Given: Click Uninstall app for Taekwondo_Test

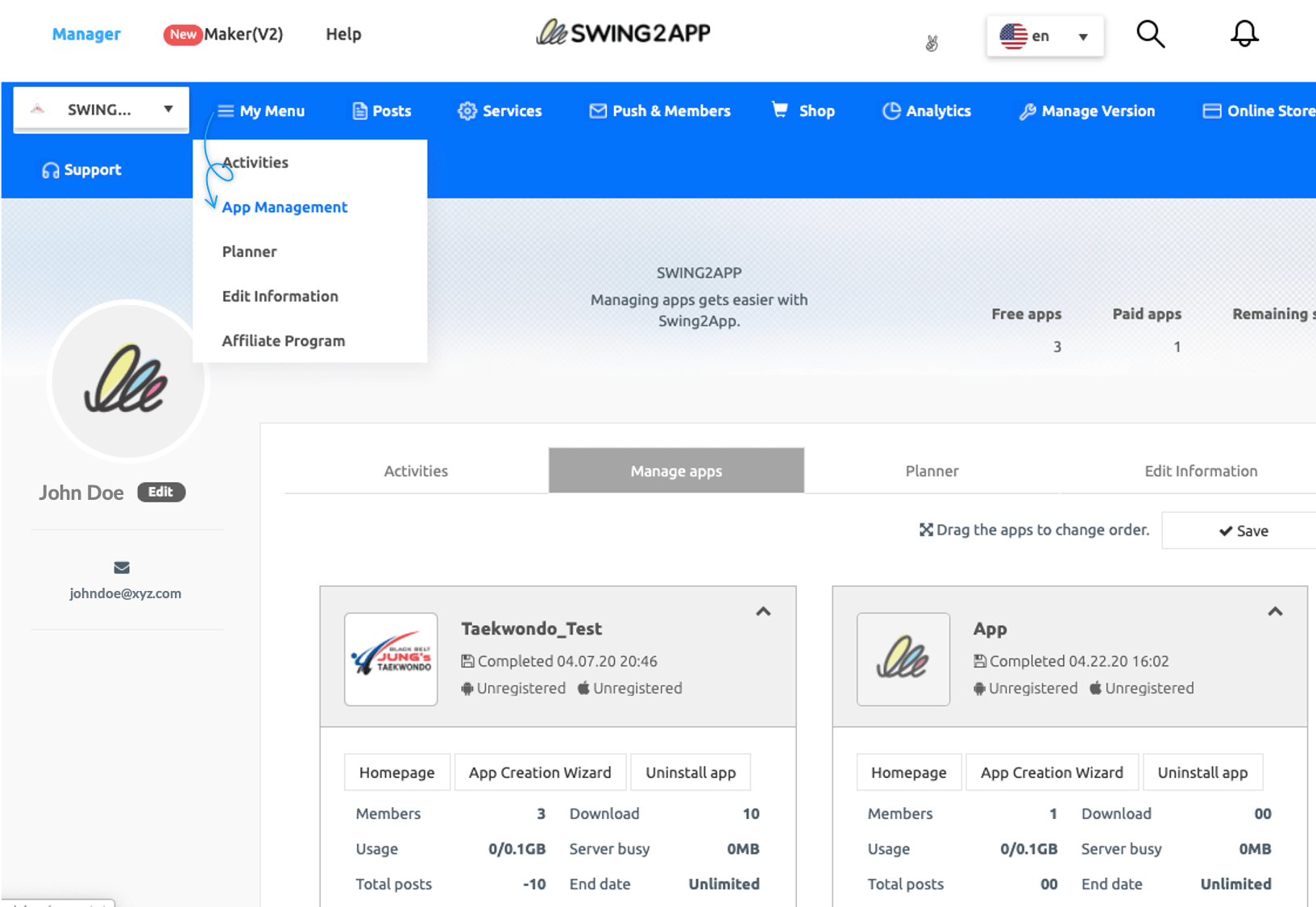Looking at the screenshot, I should (691, 772).
